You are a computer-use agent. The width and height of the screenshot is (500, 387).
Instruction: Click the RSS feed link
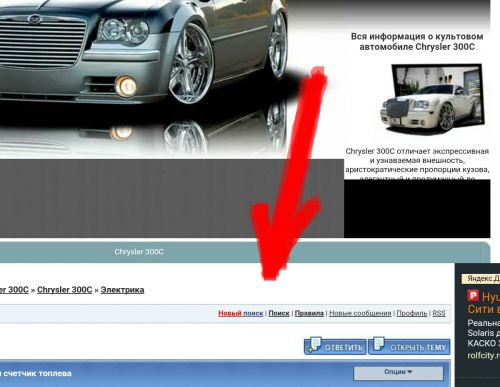coord(439,313)
